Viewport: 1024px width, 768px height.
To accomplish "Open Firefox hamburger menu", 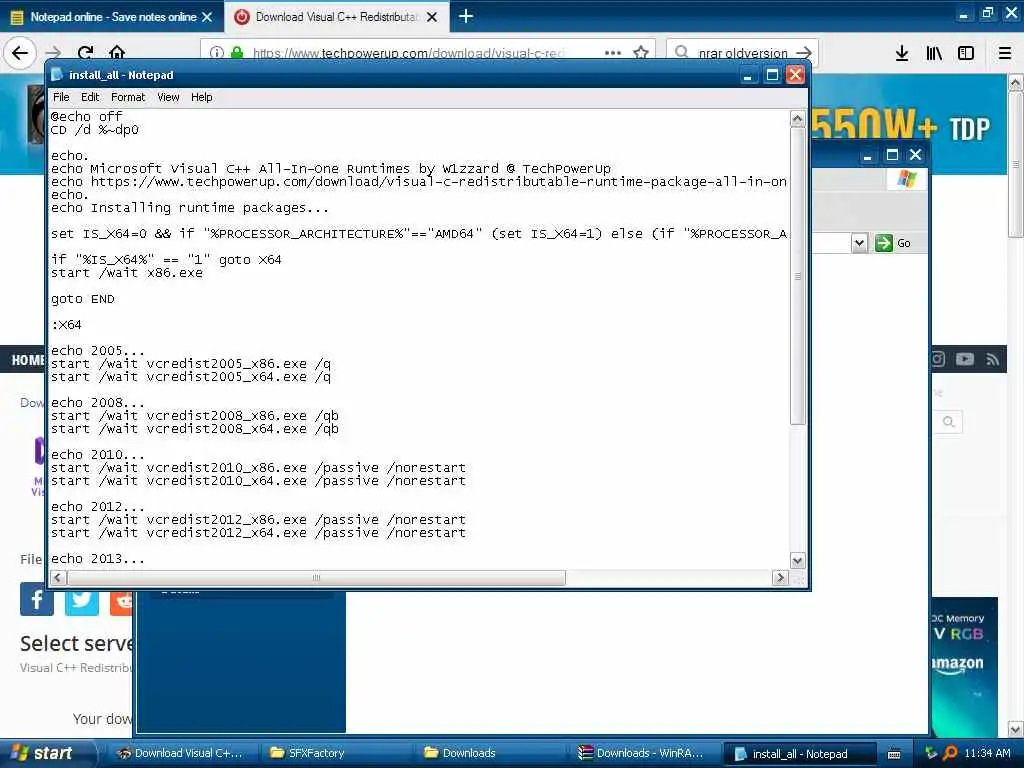I will (1005, 53).
